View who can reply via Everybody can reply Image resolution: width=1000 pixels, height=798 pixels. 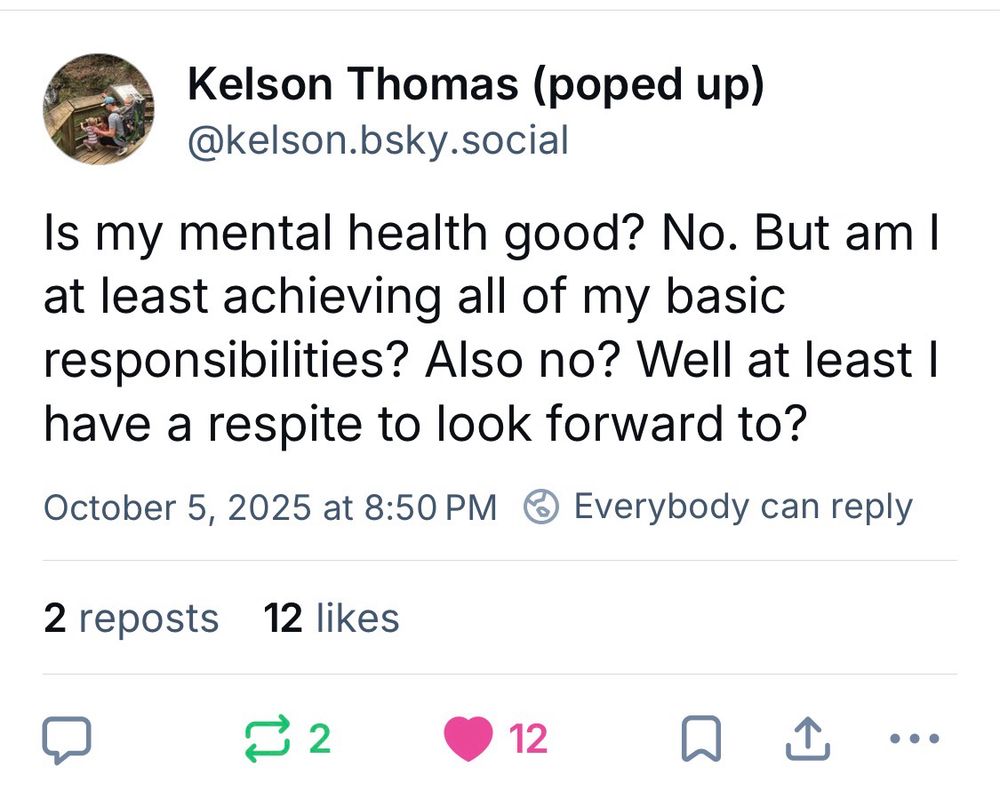point(743,508)
